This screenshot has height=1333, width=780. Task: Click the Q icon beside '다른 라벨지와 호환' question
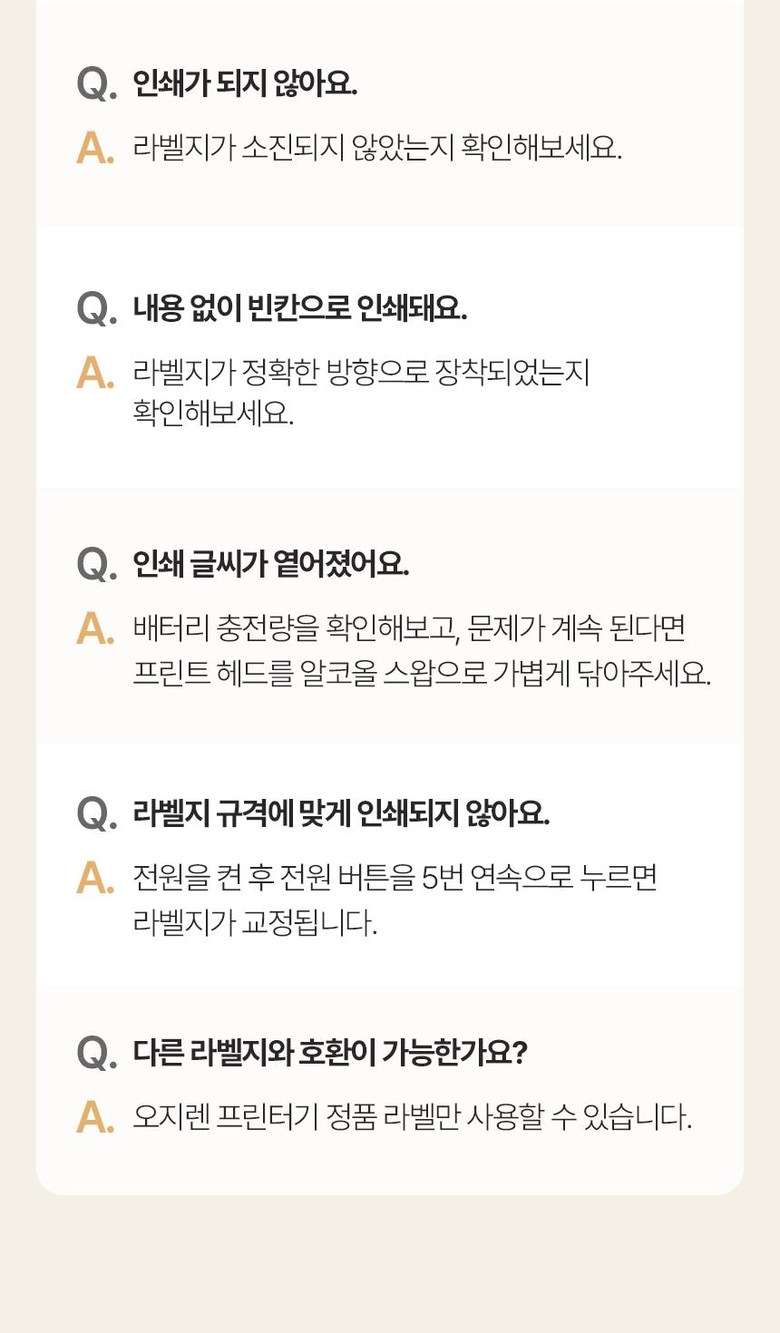[96, 1054]
